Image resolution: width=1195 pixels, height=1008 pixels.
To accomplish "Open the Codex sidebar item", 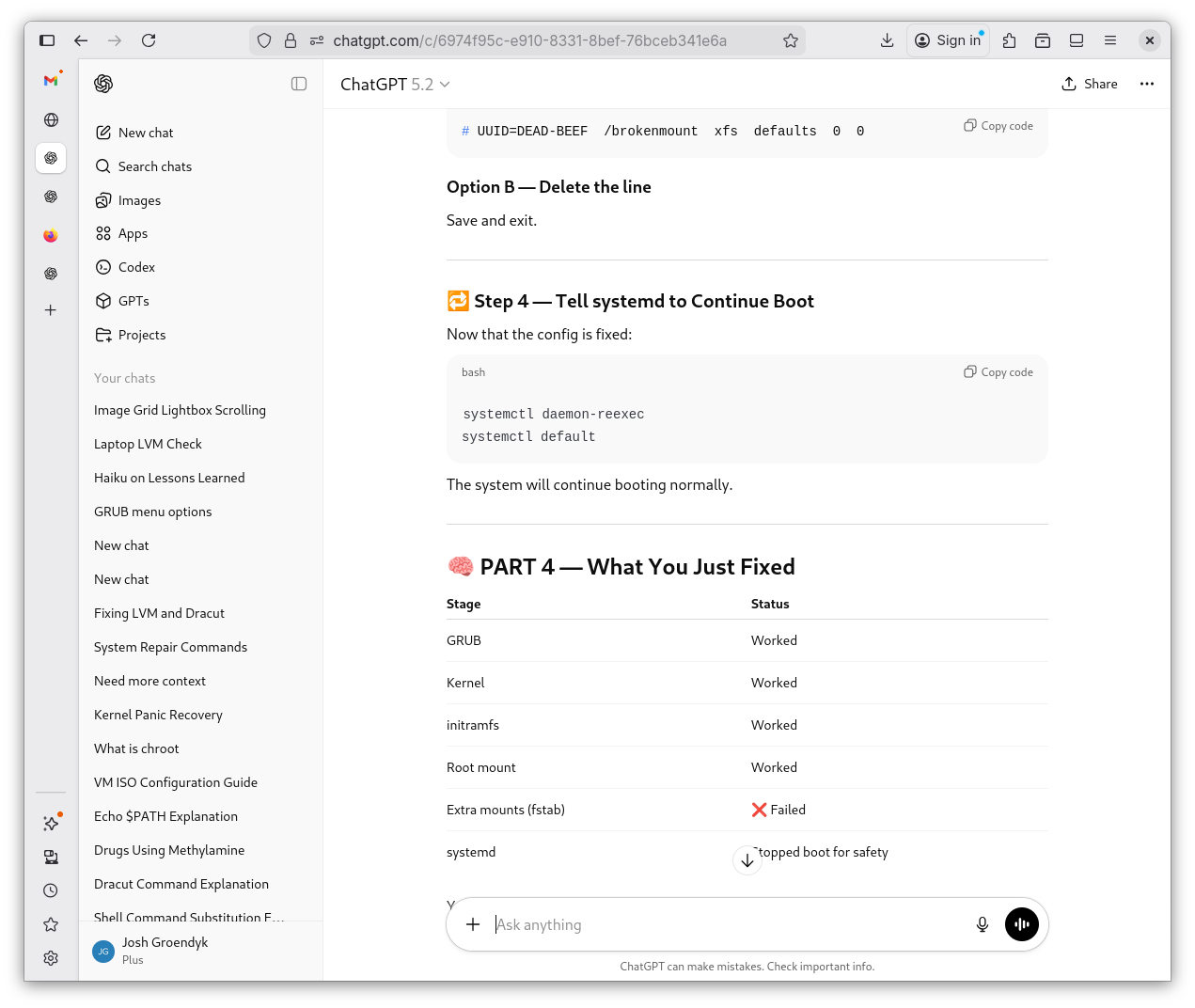I will pos(136,267).
